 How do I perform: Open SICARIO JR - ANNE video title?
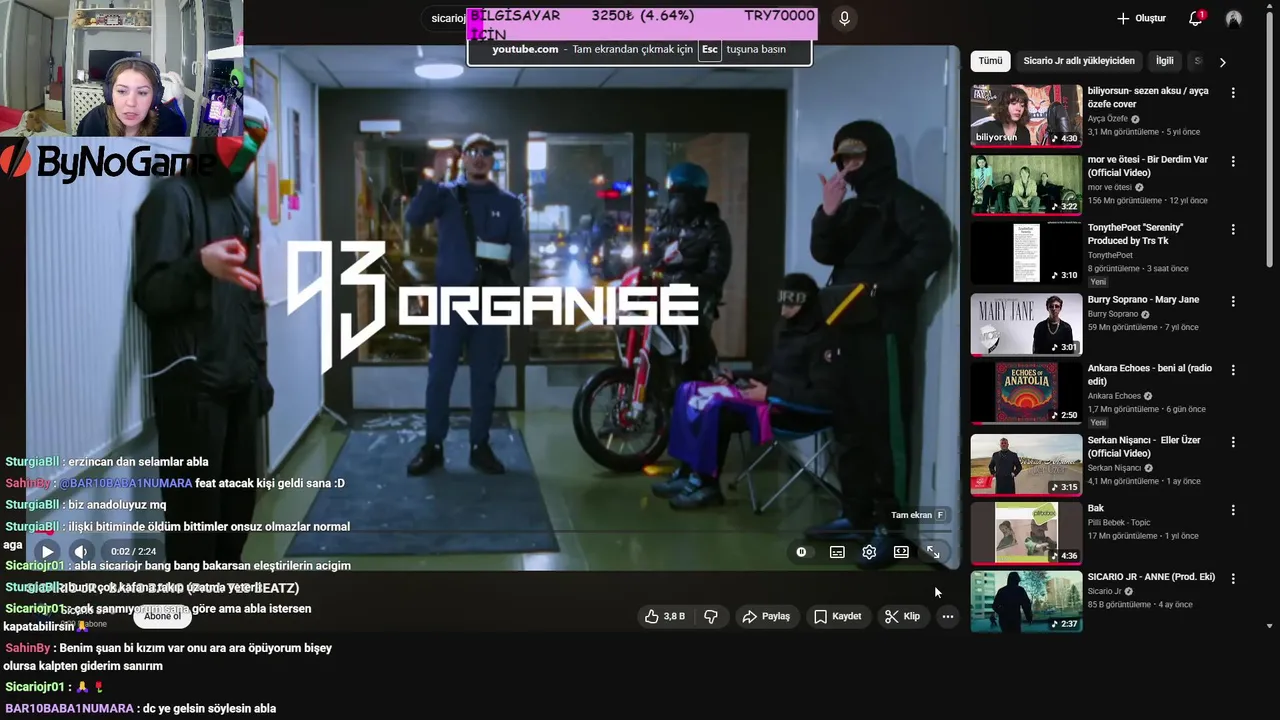pyautogui.click(x=1151, y=577)
